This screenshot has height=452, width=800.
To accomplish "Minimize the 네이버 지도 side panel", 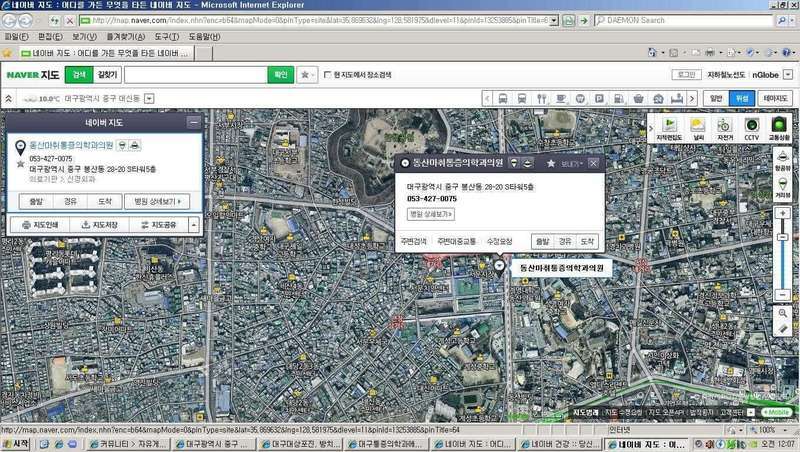I will pyautogui.click(x=193, y=122).
